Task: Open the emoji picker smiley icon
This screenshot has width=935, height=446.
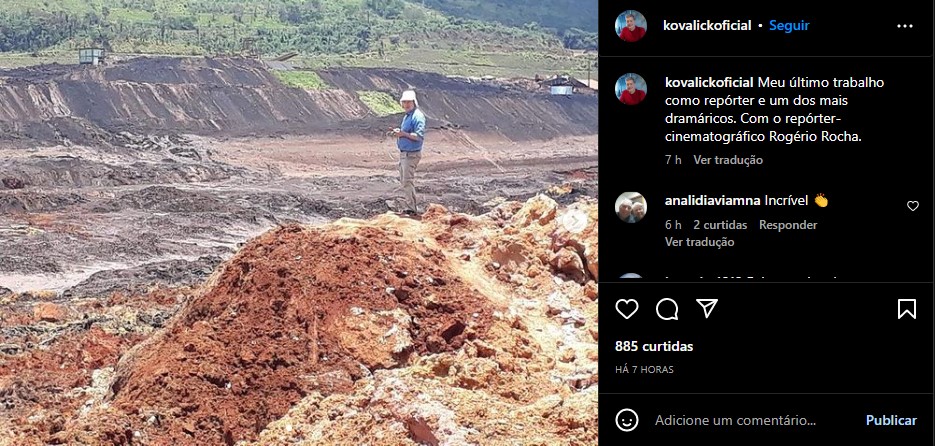Action: pyautogui.click(x=626, y=420)
